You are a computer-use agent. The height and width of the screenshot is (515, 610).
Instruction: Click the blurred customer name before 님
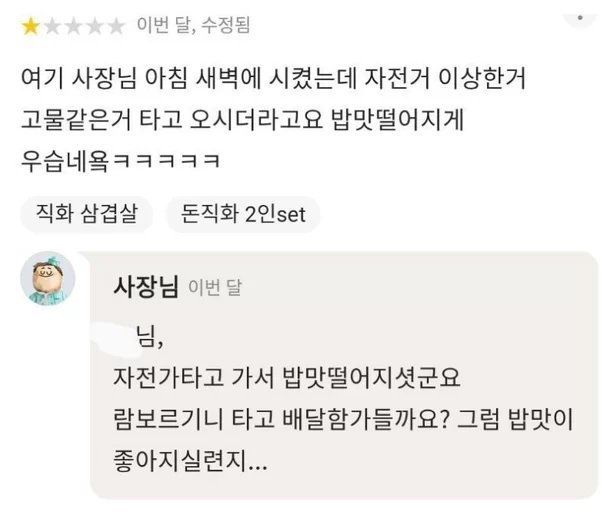point(115,338)
